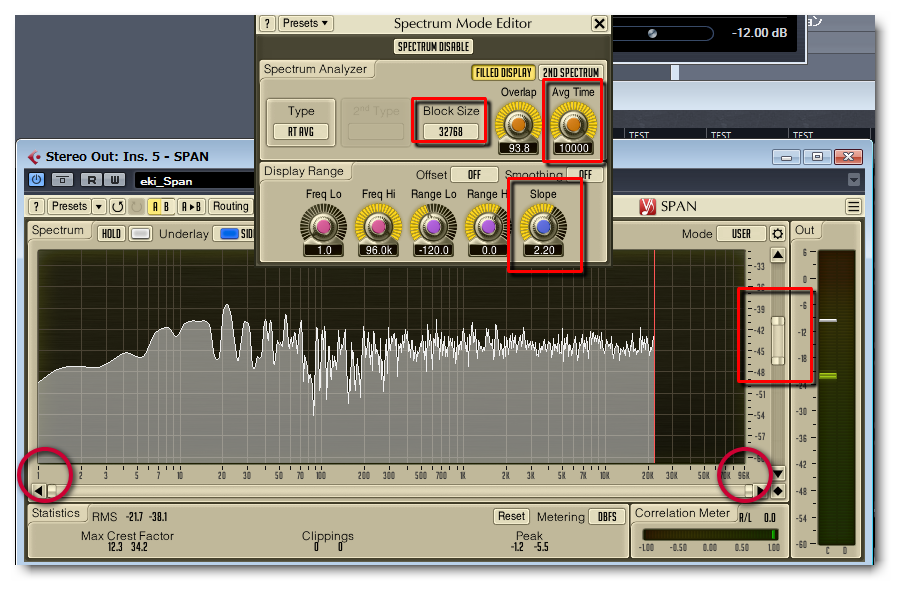Select the A state in the A/B switch
The height and width of the screenshot is (592, 902).
pos(155,207)
